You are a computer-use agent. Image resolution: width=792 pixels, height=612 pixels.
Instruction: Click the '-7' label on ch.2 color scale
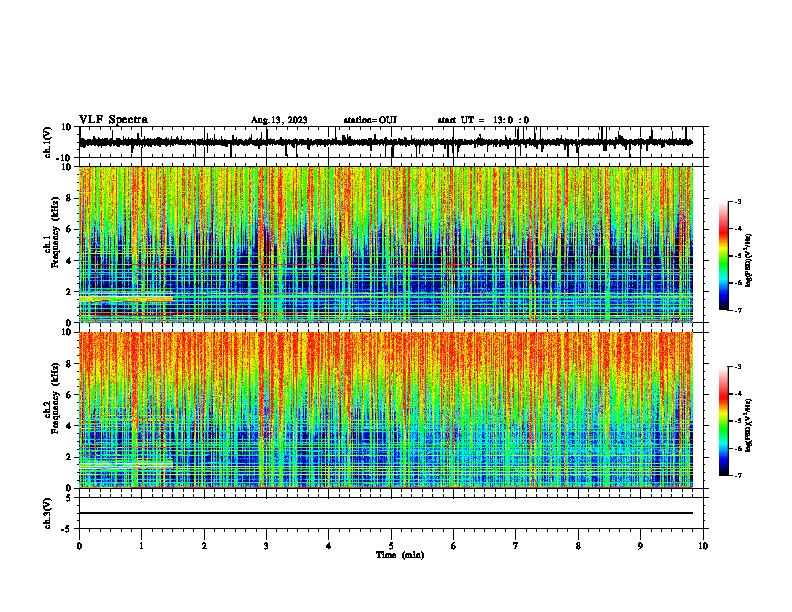737,476
